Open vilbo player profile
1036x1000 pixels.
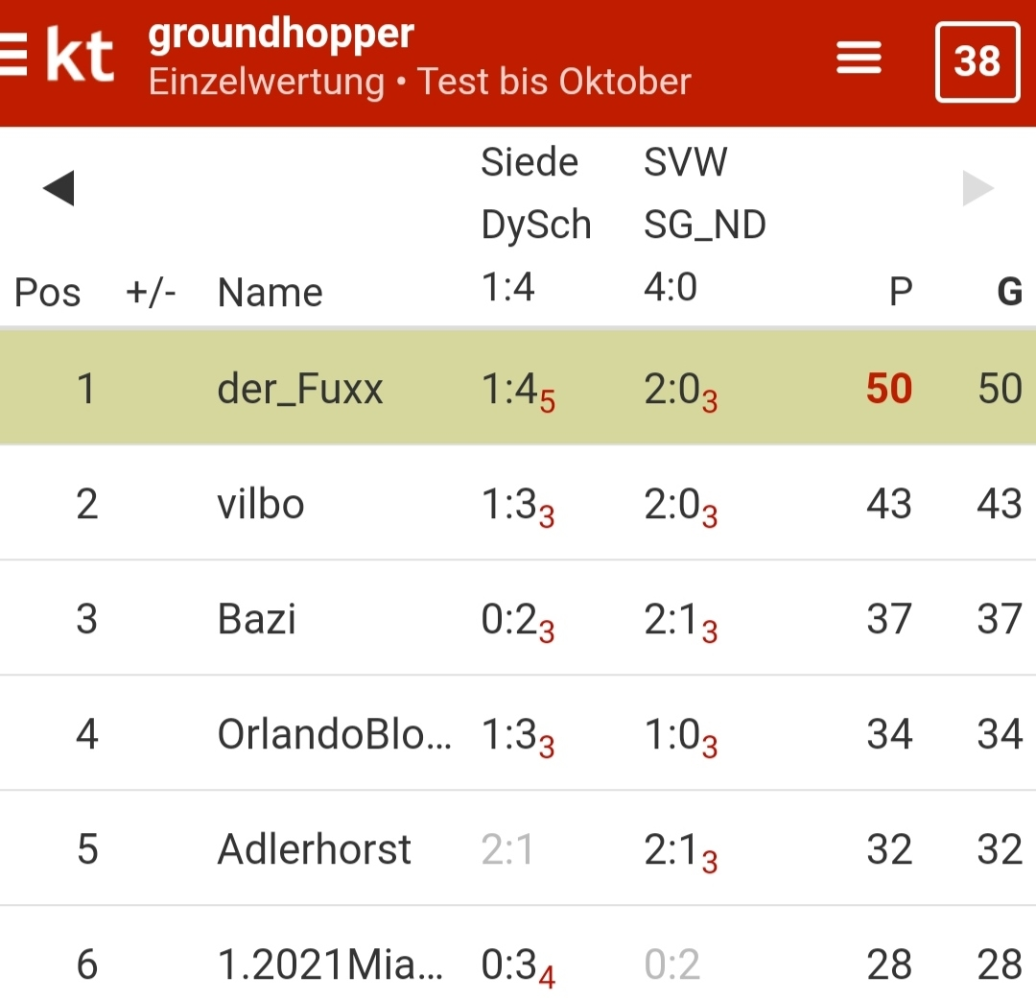pos(261,505)
